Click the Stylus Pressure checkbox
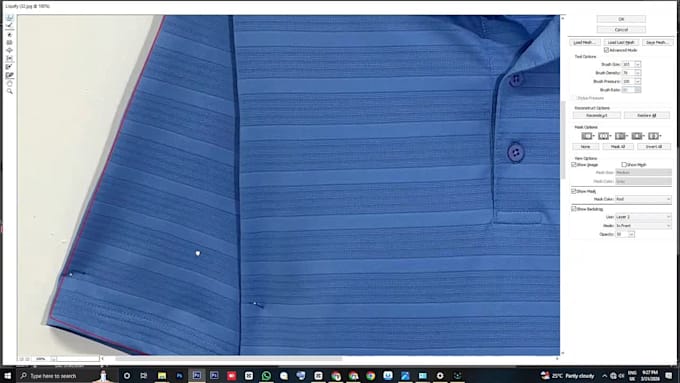Screen dimensions: 680x383 pos(574,98)
